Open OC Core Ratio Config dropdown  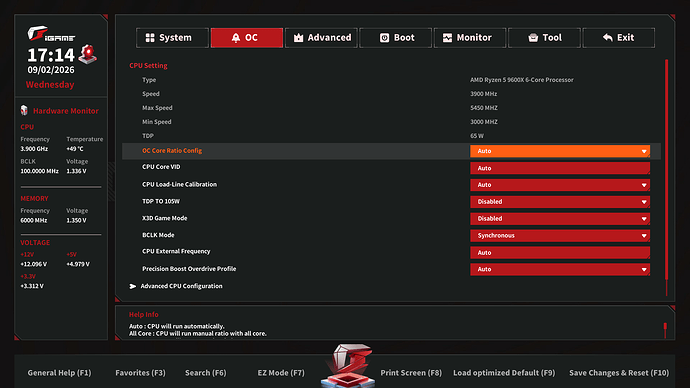pos(560,151)
